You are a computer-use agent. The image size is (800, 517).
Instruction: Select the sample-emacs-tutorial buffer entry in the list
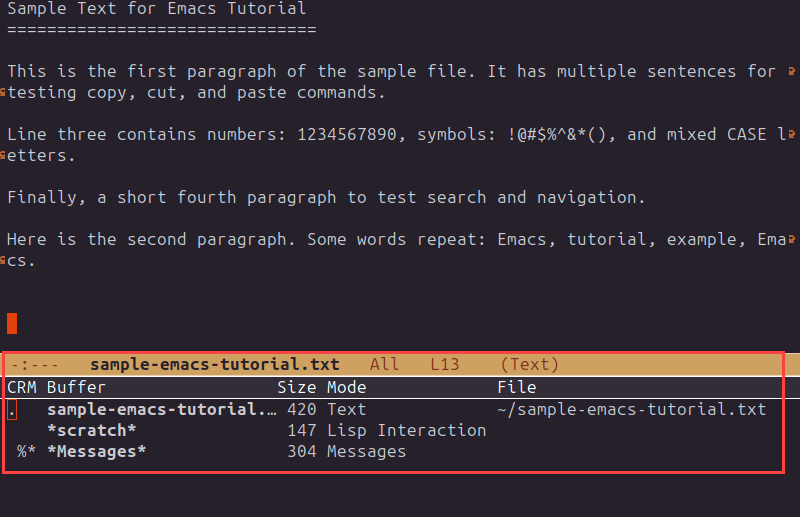pos(162,409)
